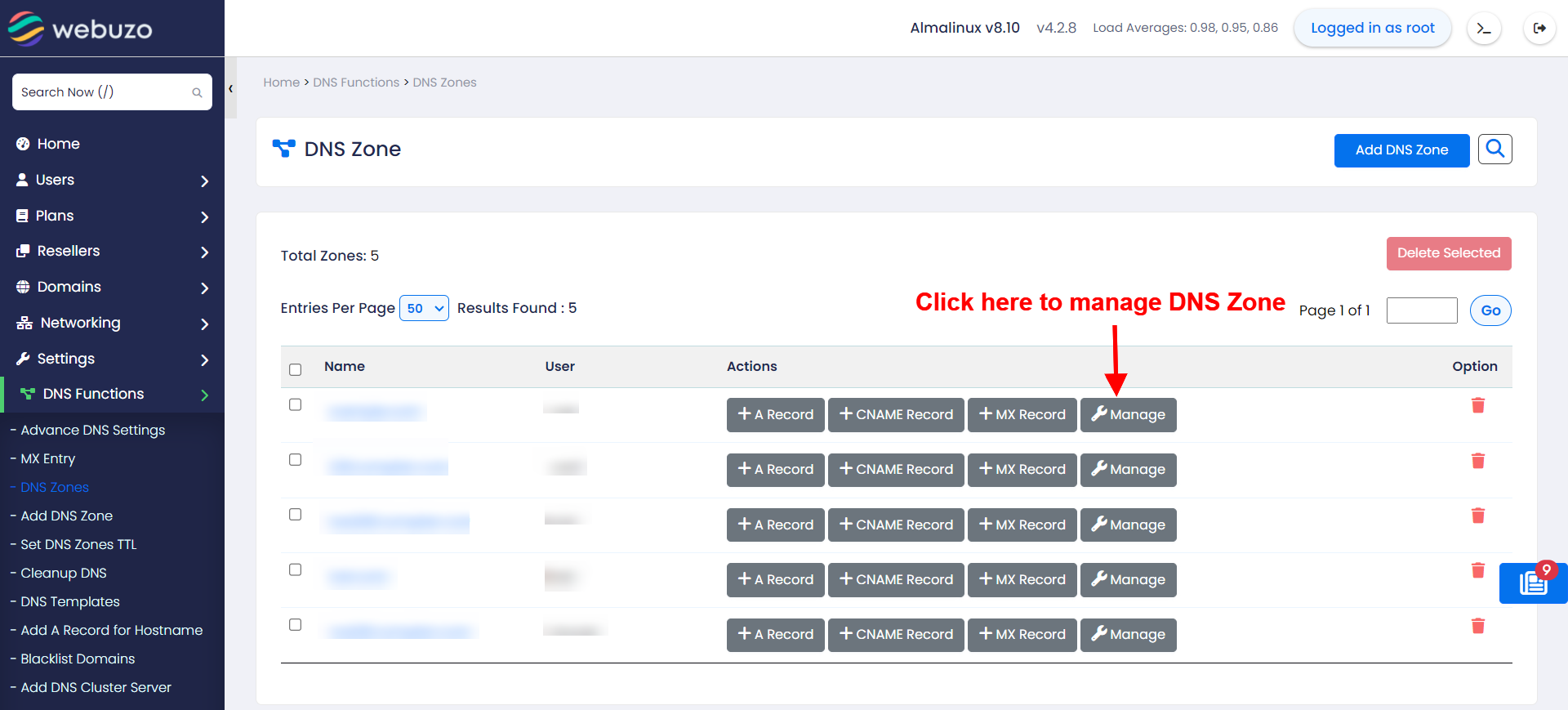Click DNS Functions breadcrumb link
This screenshot has width=1568, height=710.
[356, 83]
